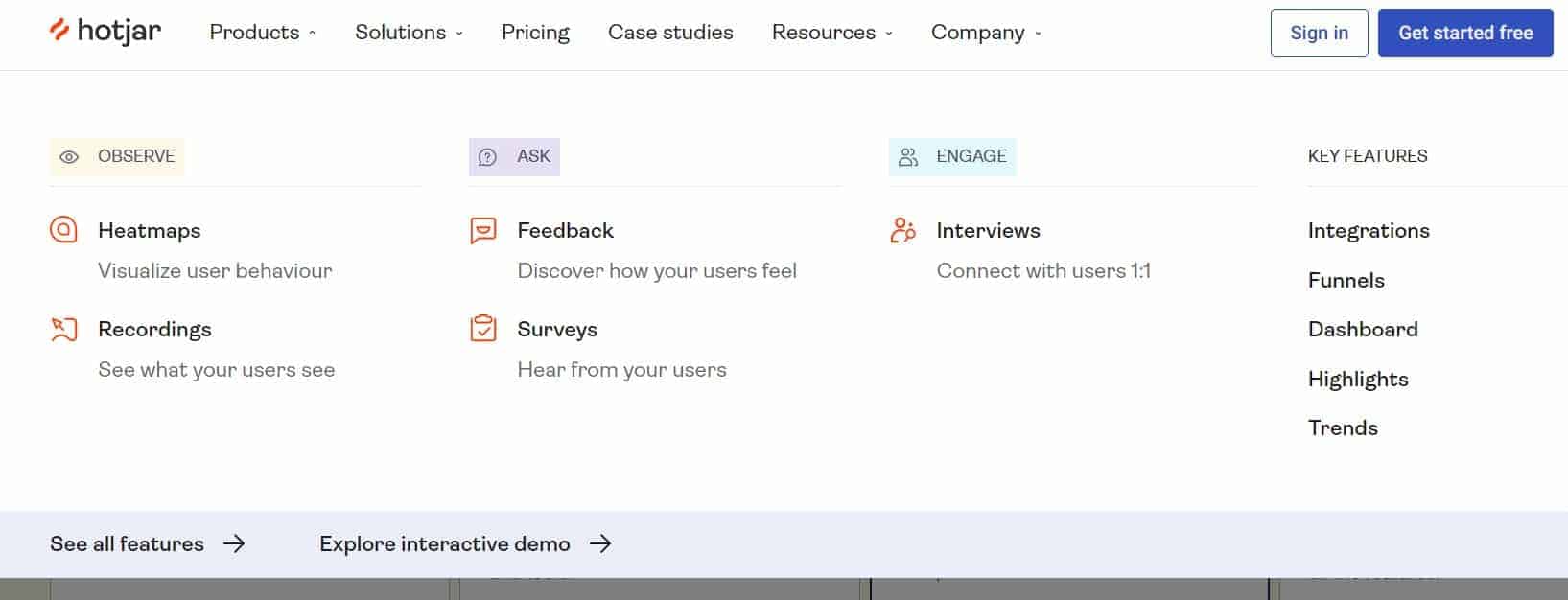Open the Interviews product link
The image size is (1568, 600).
989,231
